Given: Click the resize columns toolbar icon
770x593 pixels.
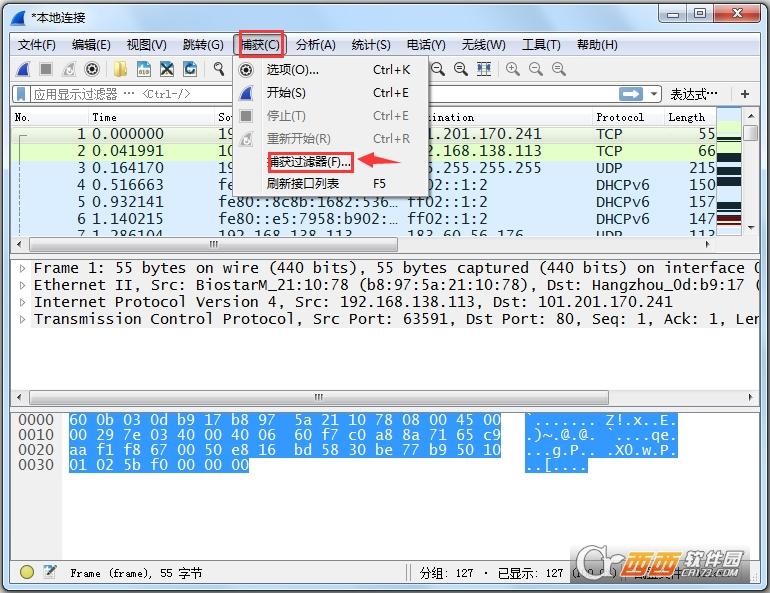Looking at the screenshot, I should point(484,69).
